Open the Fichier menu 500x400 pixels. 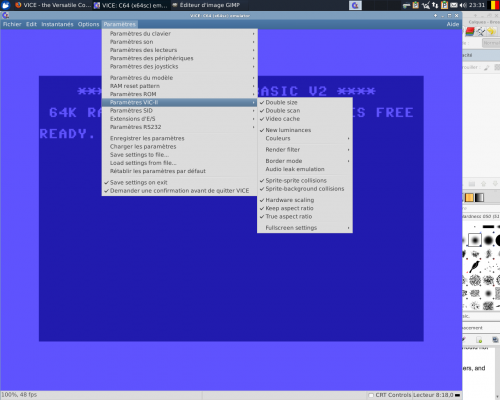(12, 24)
